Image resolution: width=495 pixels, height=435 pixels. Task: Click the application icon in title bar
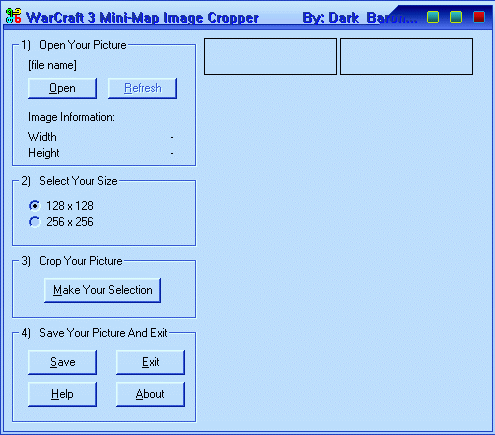(x=13, y=16)
